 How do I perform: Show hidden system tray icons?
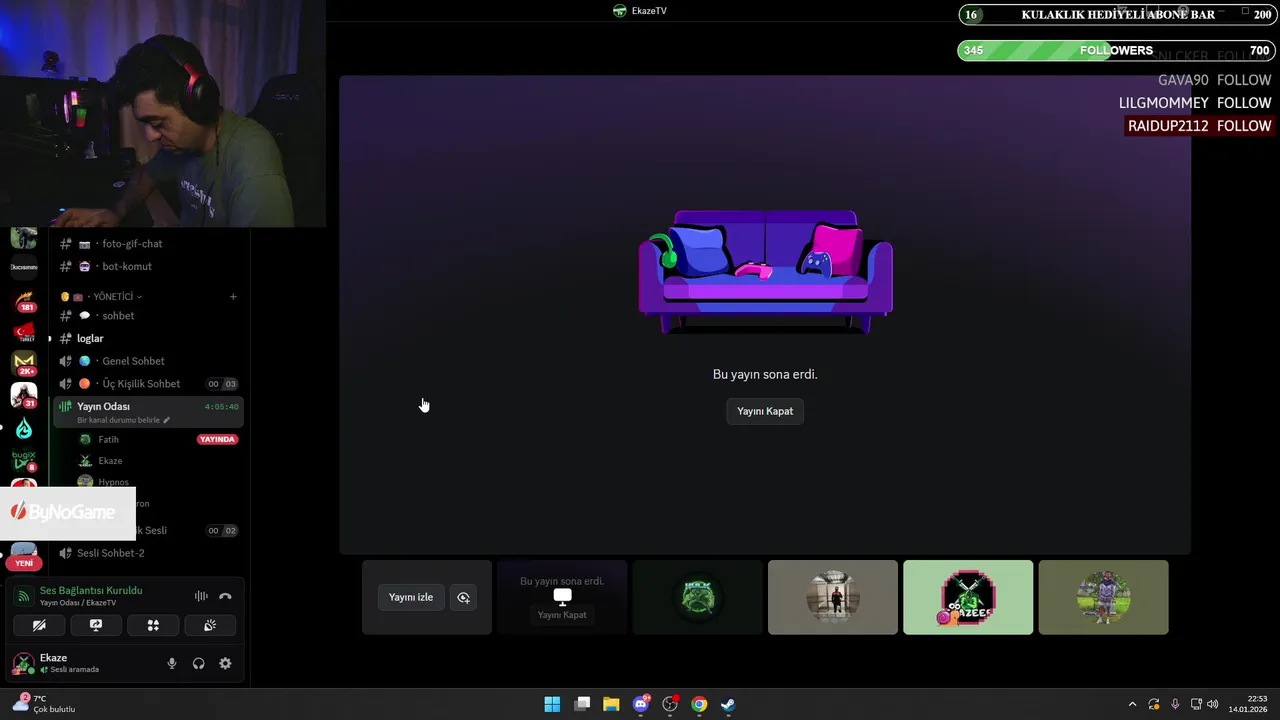click(1132, 704)
